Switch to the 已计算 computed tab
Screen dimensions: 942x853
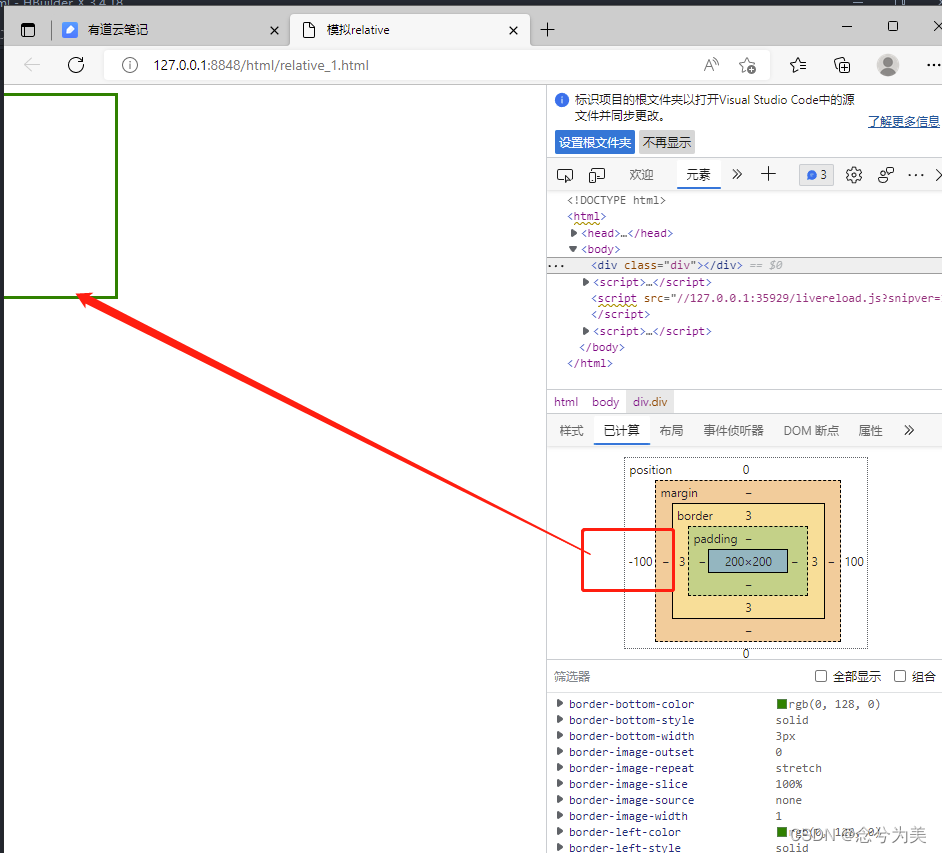(621, 431)
